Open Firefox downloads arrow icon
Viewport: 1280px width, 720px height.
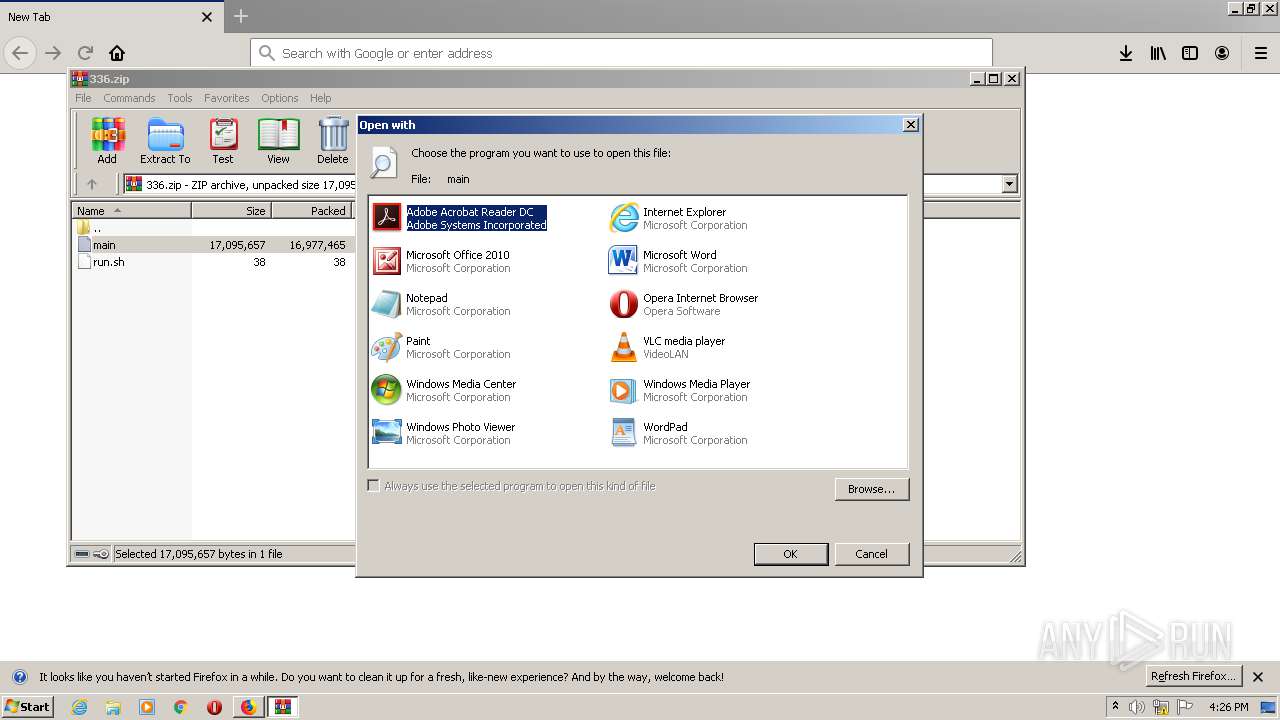(x=1126, y=53)
